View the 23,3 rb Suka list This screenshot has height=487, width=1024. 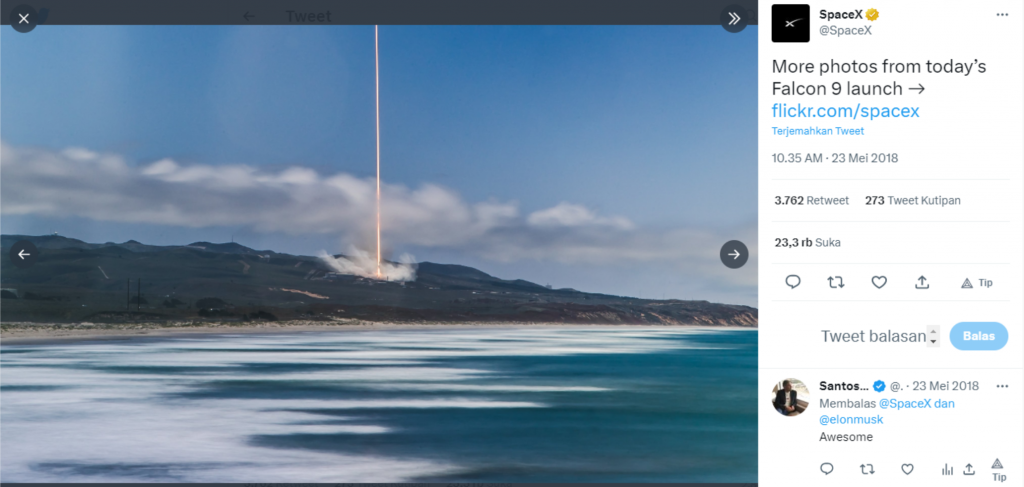point(808,242)
